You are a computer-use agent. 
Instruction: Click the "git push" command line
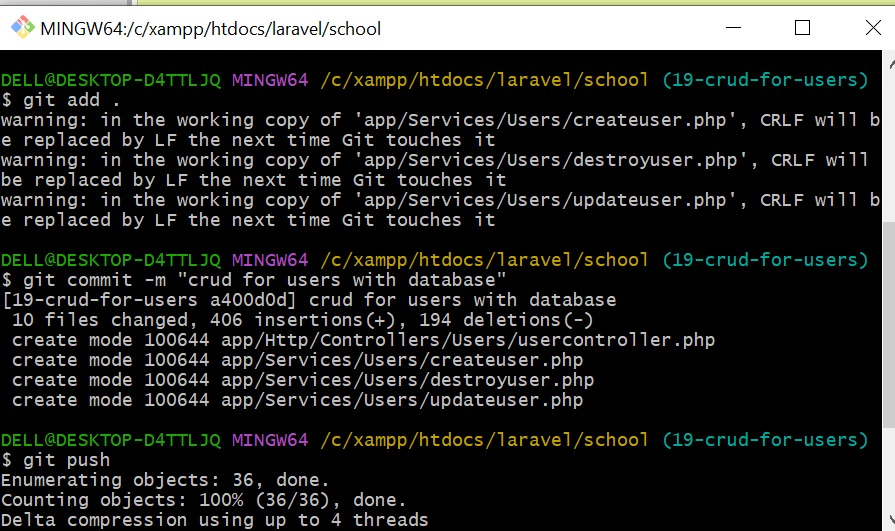click(55, 460)
